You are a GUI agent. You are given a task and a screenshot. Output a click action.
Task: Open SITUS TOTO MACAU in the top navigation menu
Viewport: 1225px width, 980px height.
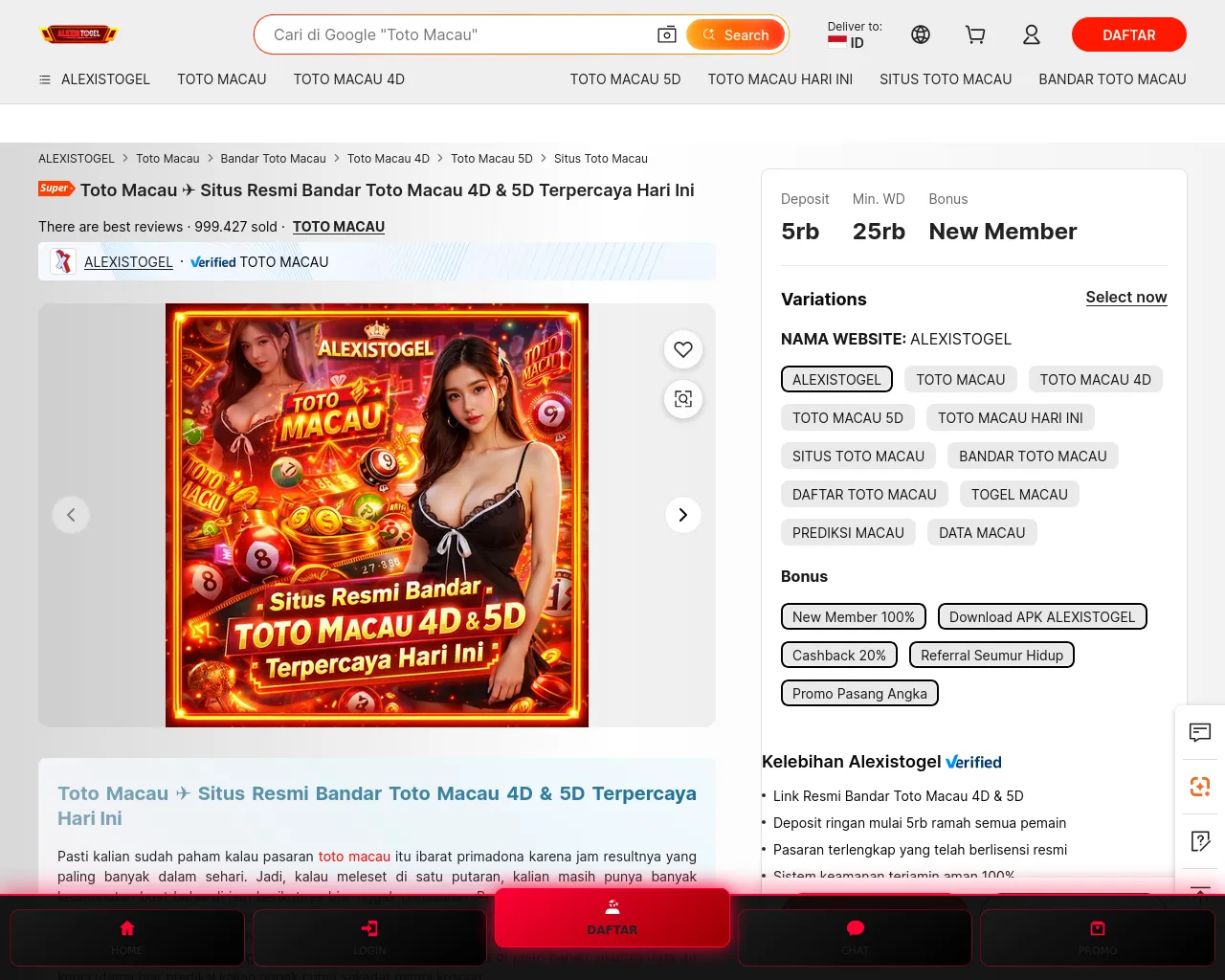click(x=946, y=79)
